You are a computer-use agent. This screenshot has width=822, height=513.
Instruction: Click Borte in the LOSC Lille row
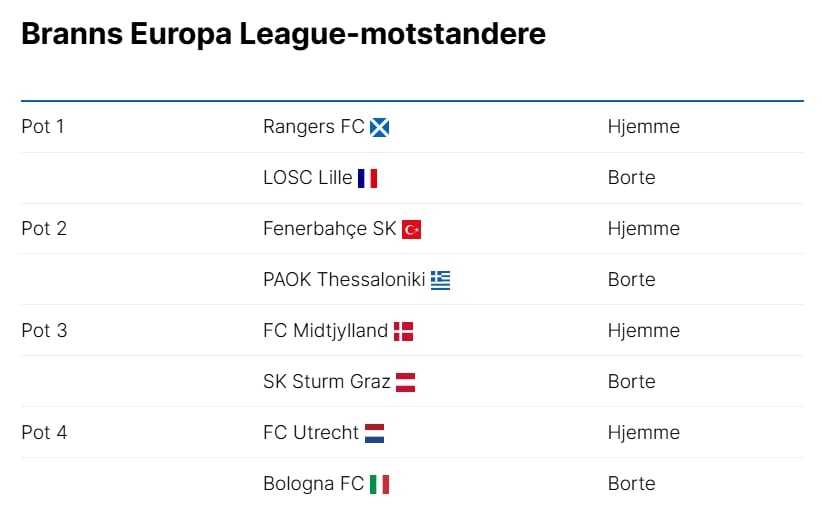(631, 178)
